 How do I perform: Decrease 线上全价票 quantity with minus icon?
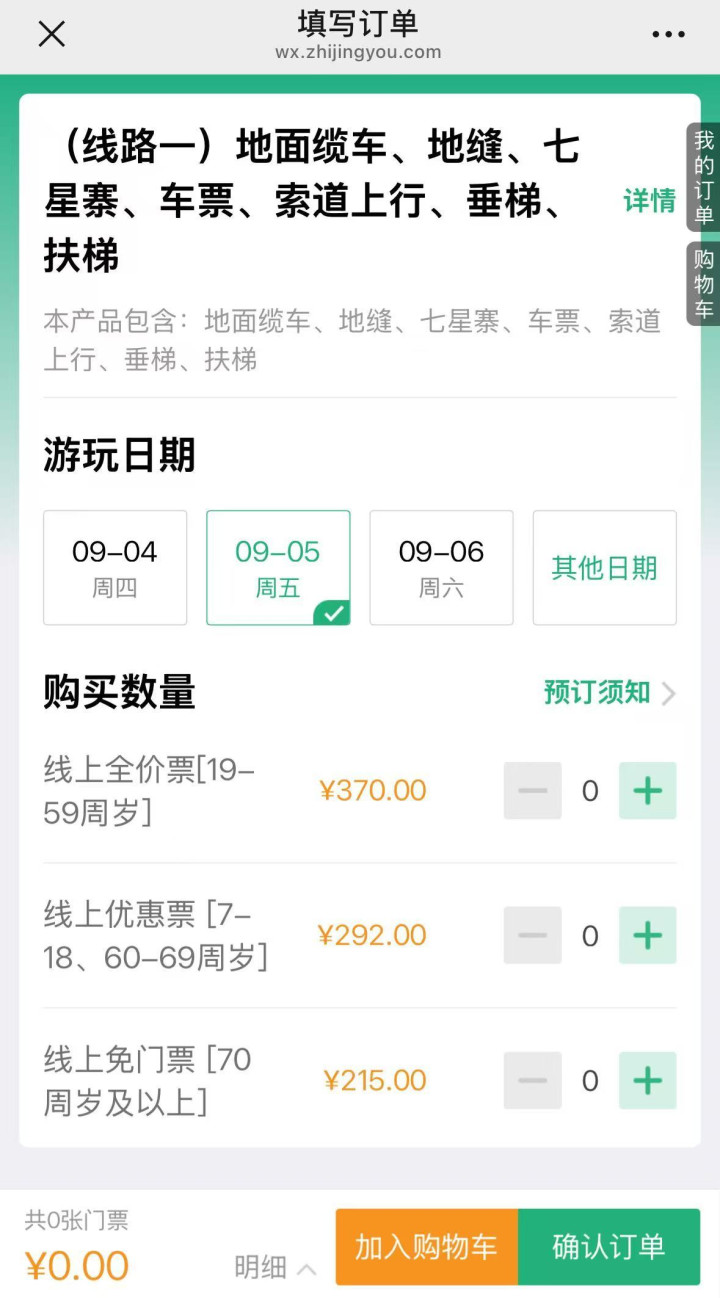coord(533,791)
